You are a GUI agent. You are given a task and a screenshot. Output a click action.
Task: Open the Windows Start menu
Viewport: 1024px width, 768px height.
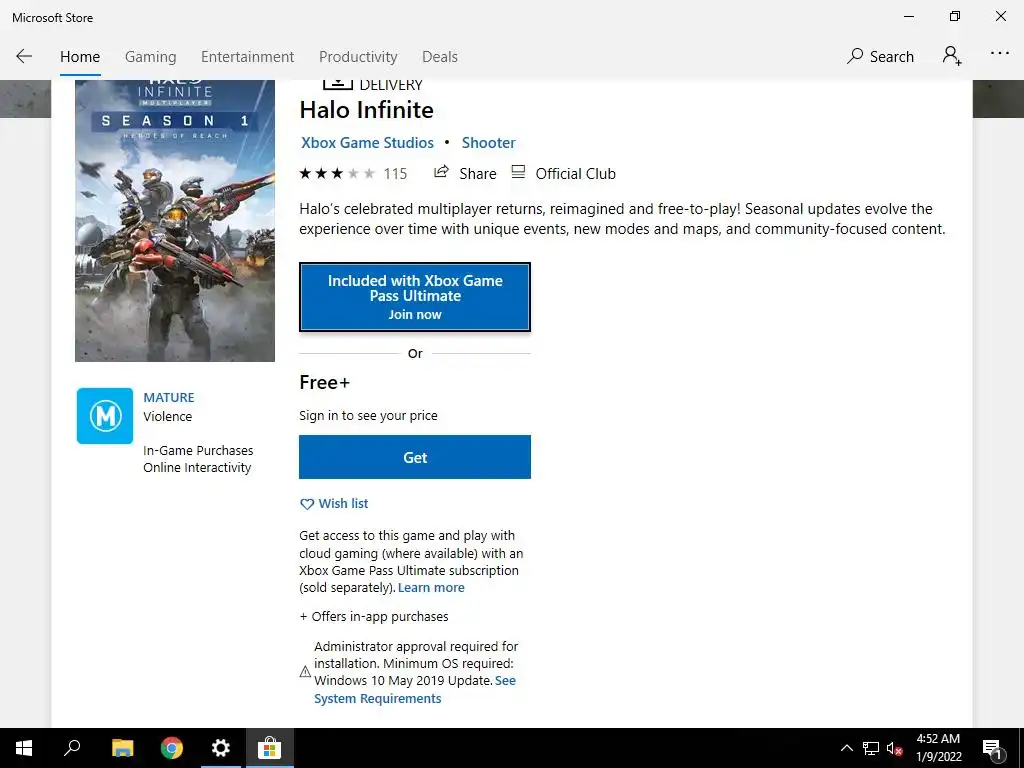[24, 748]
